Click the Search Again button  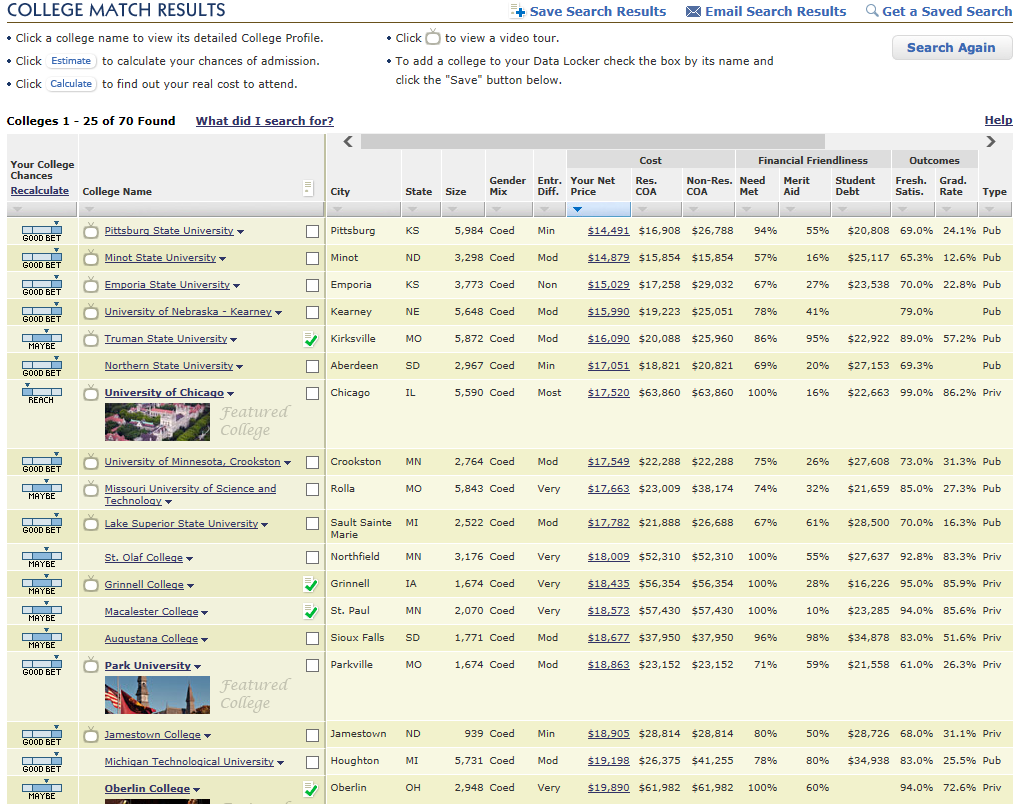coord(951,48)
